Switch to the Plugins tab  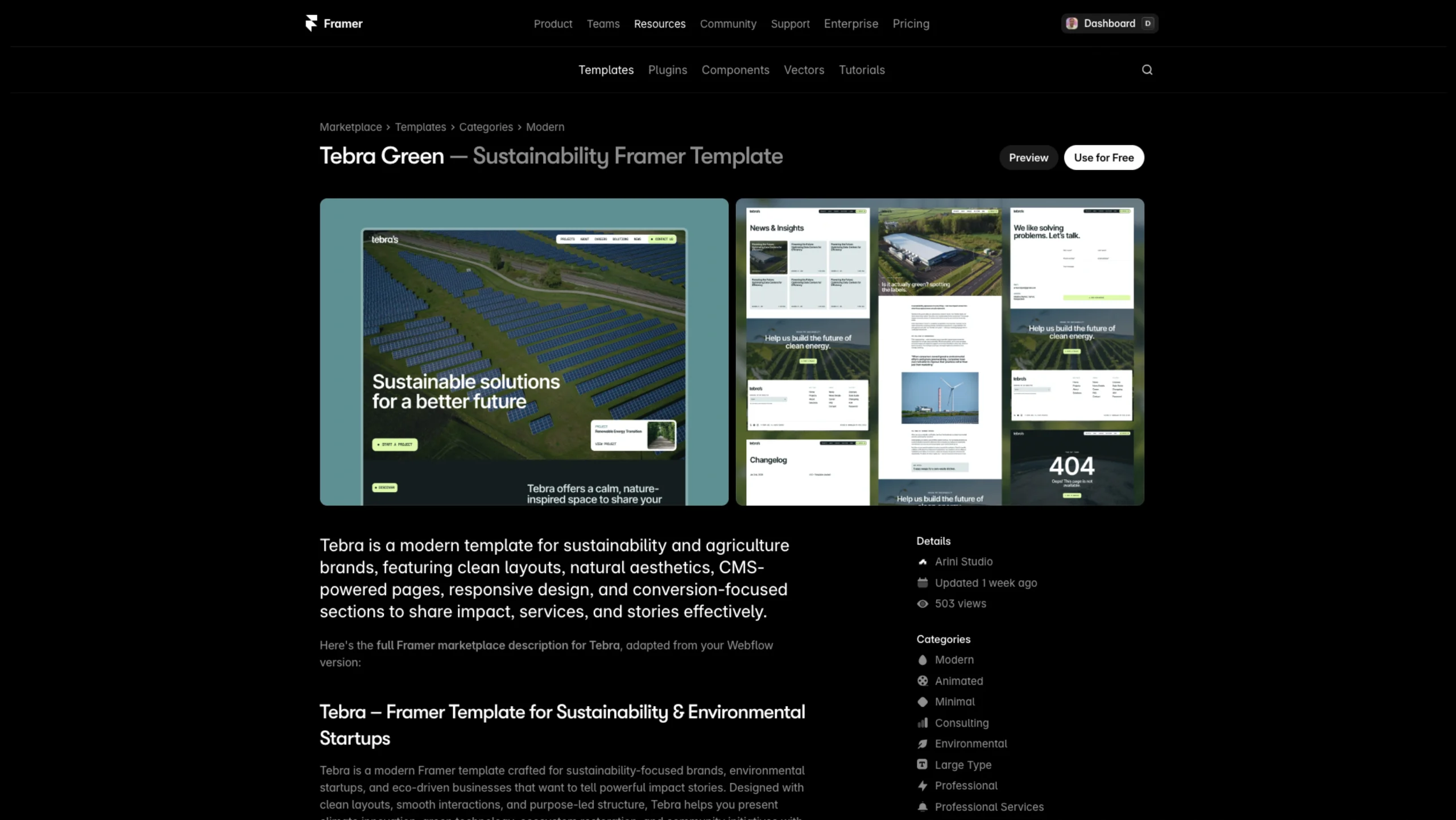[x=668, y=70]
